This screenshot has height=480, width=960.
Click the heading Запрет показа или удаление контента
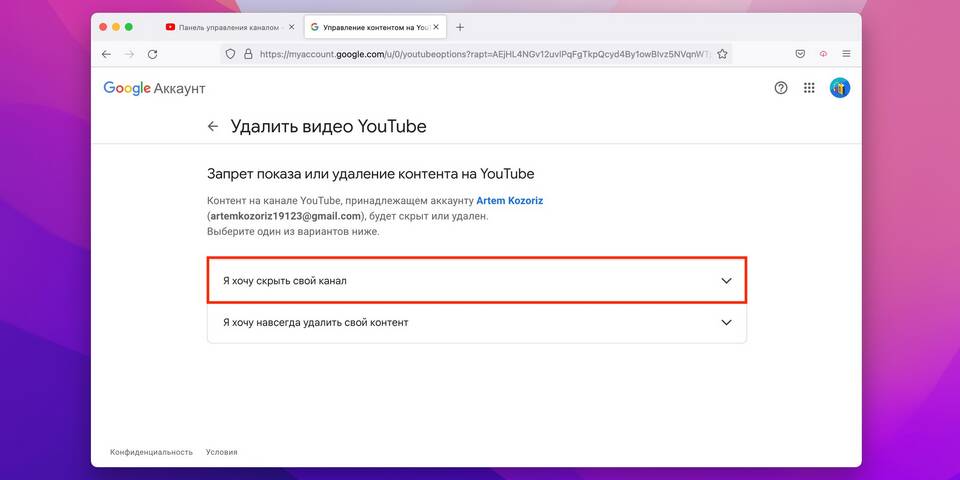point(370,174)
